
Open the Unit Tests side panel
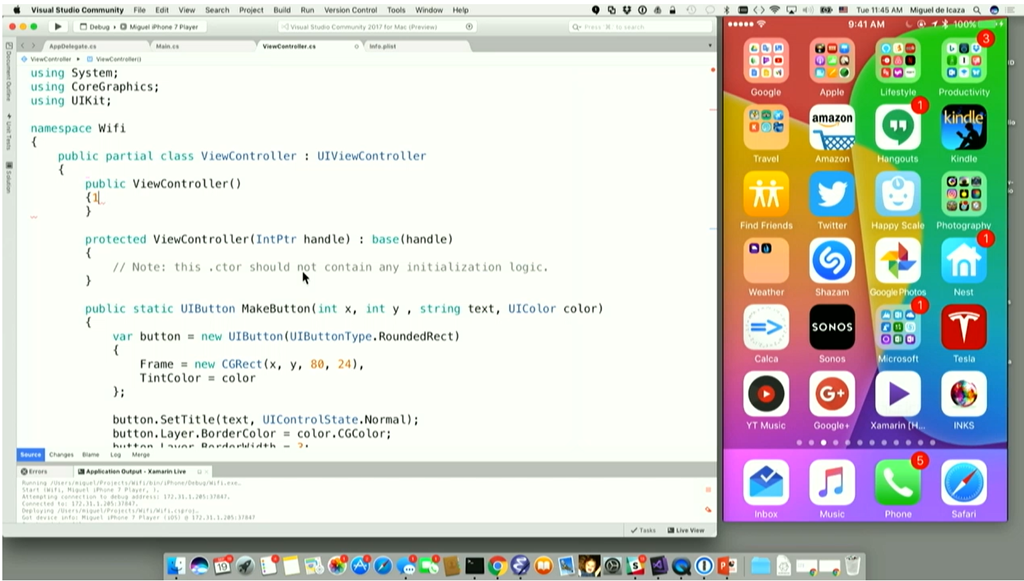8,132
